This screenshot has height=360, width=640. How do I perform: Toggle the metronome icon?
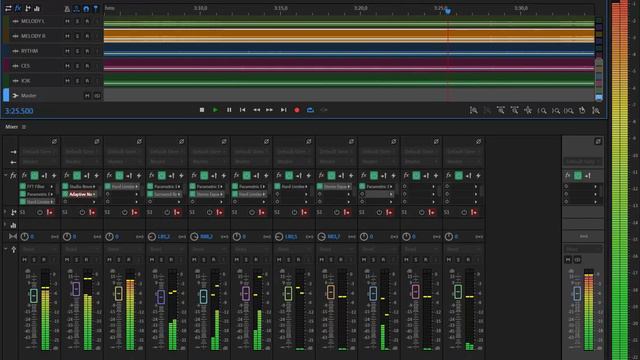[x=67, y=9]
